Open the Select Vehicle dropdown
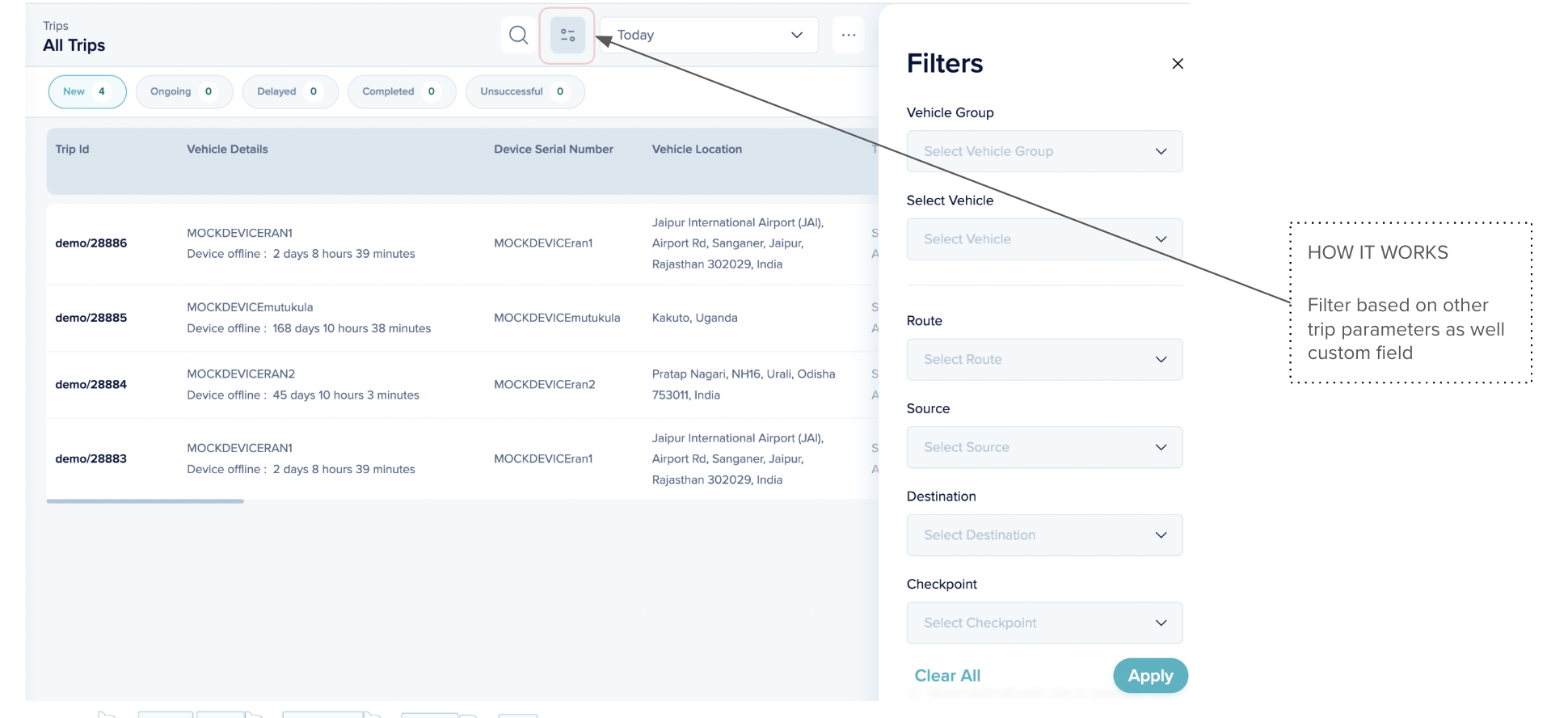 tap(1043, 239)
